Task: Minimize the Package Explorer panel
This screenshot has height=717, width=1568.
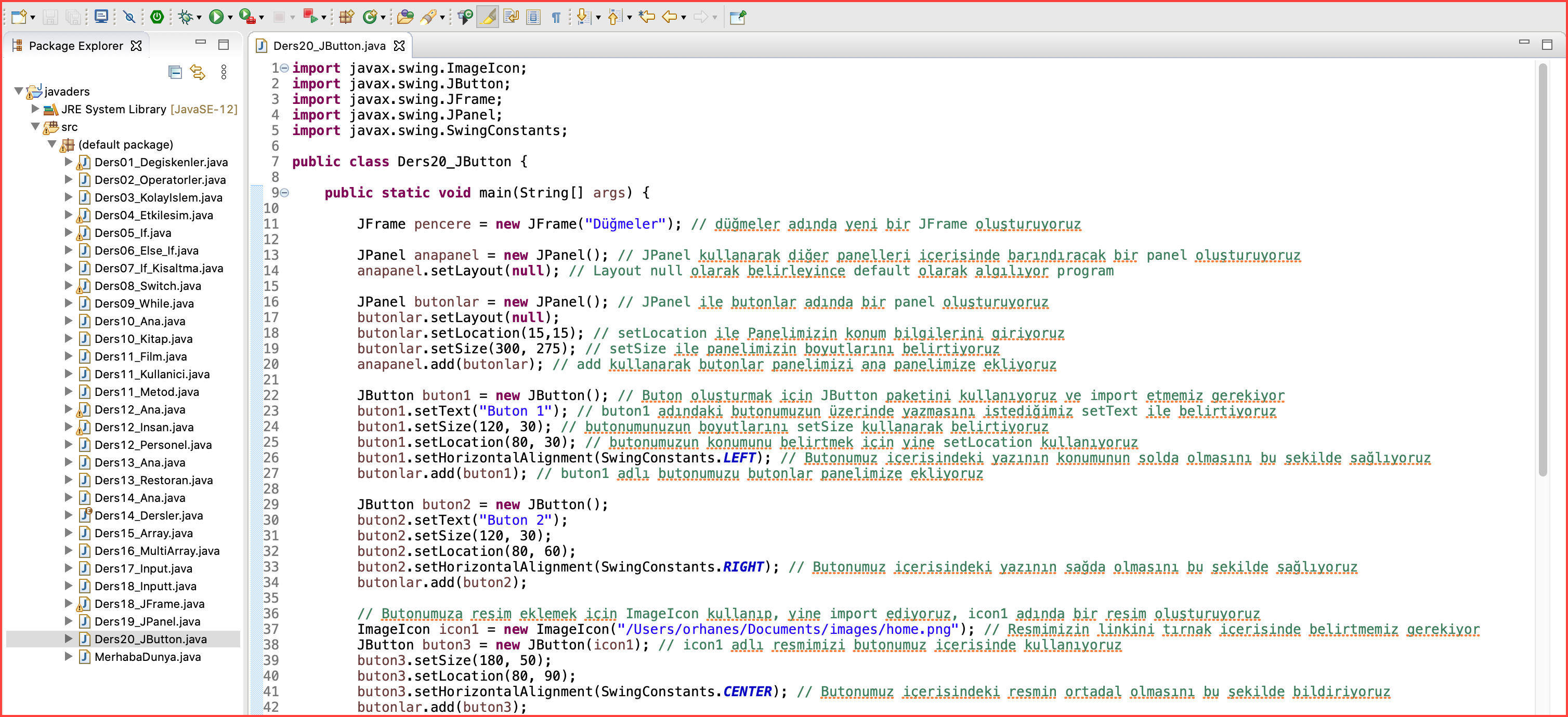Action: coord(200,43)
